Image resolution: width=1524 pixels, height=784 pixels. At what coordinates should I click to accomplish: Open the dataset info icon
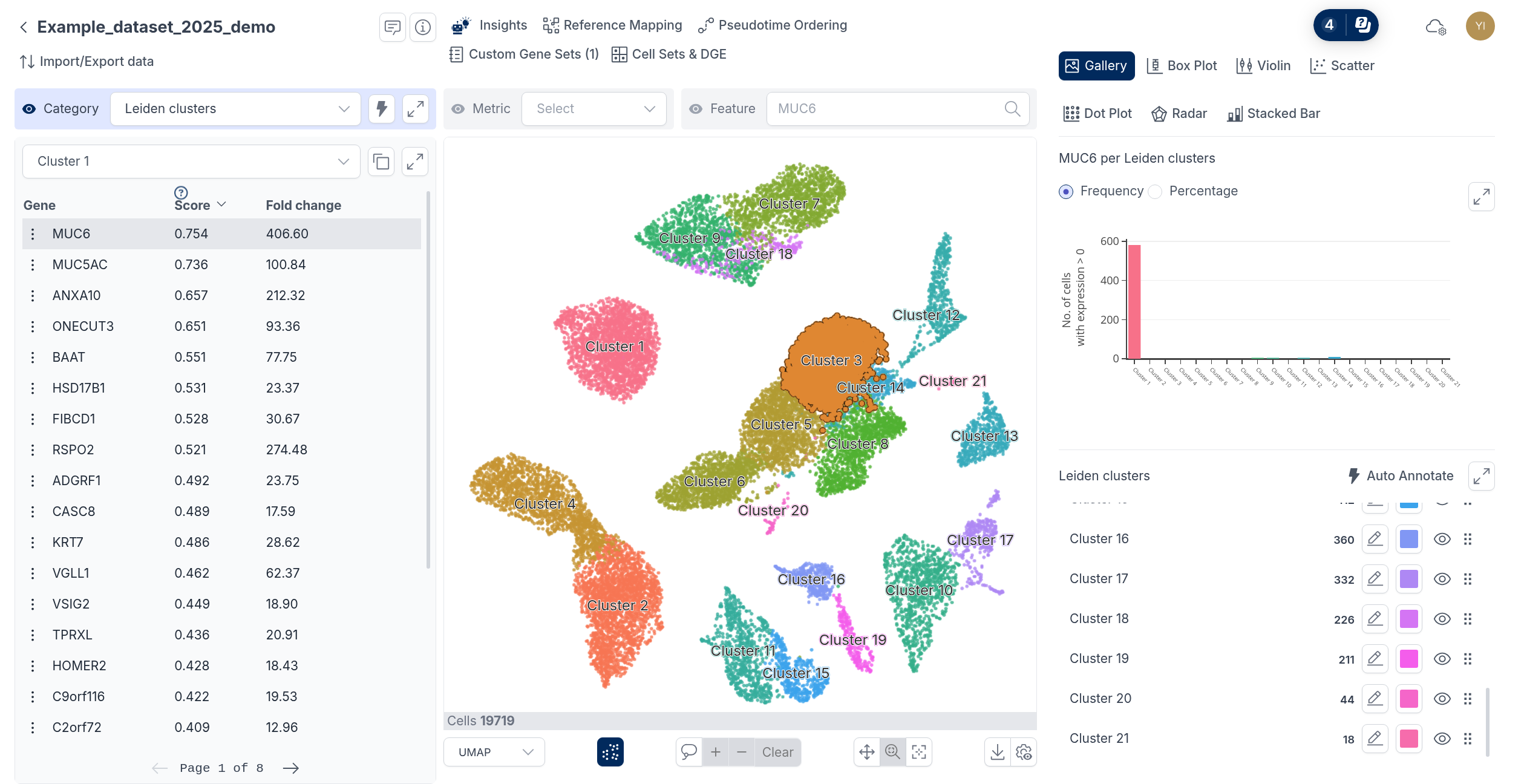tap(423, 27)
